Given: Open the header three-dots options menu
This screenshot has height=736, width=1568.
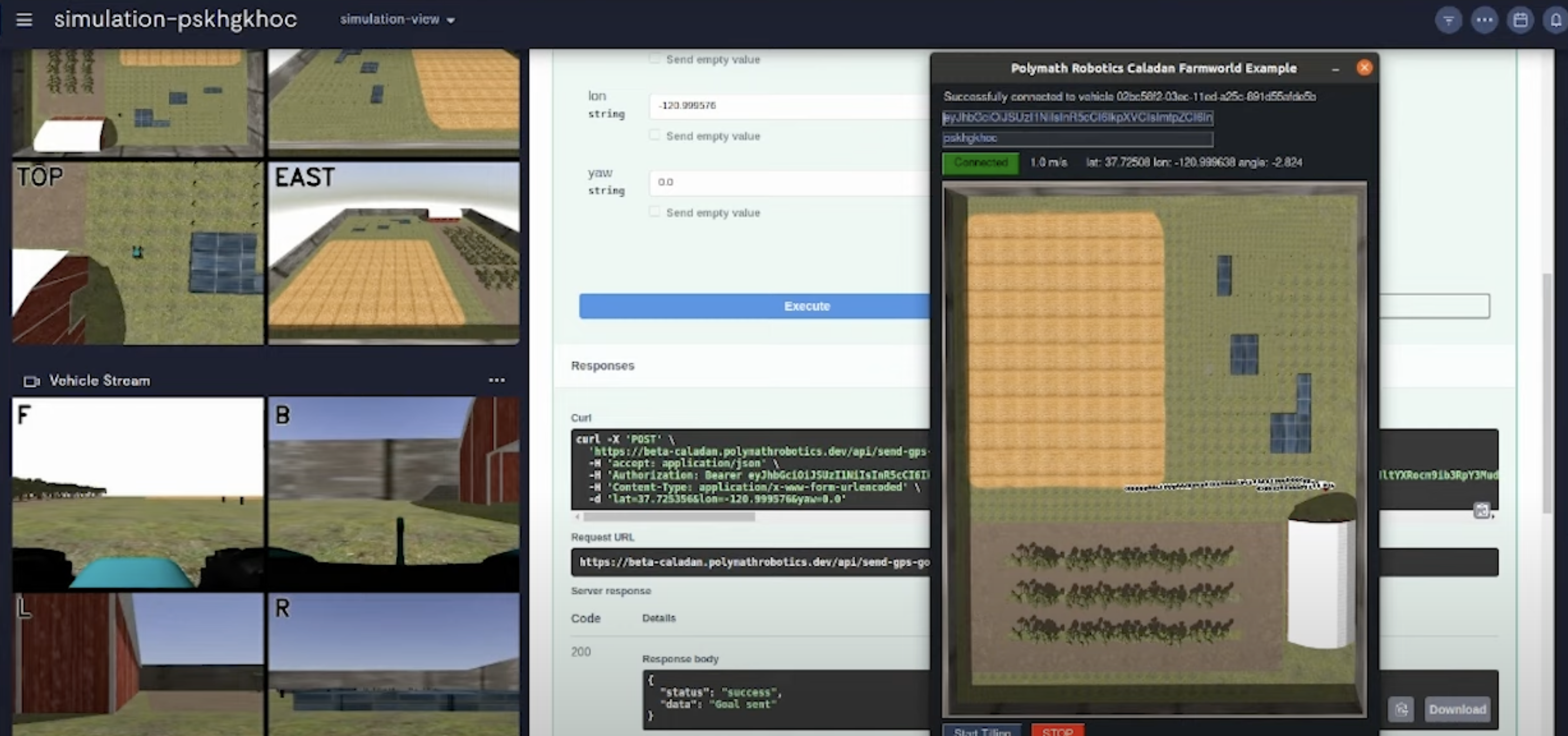Looking at the screenshot, I should coord(1484,21).
